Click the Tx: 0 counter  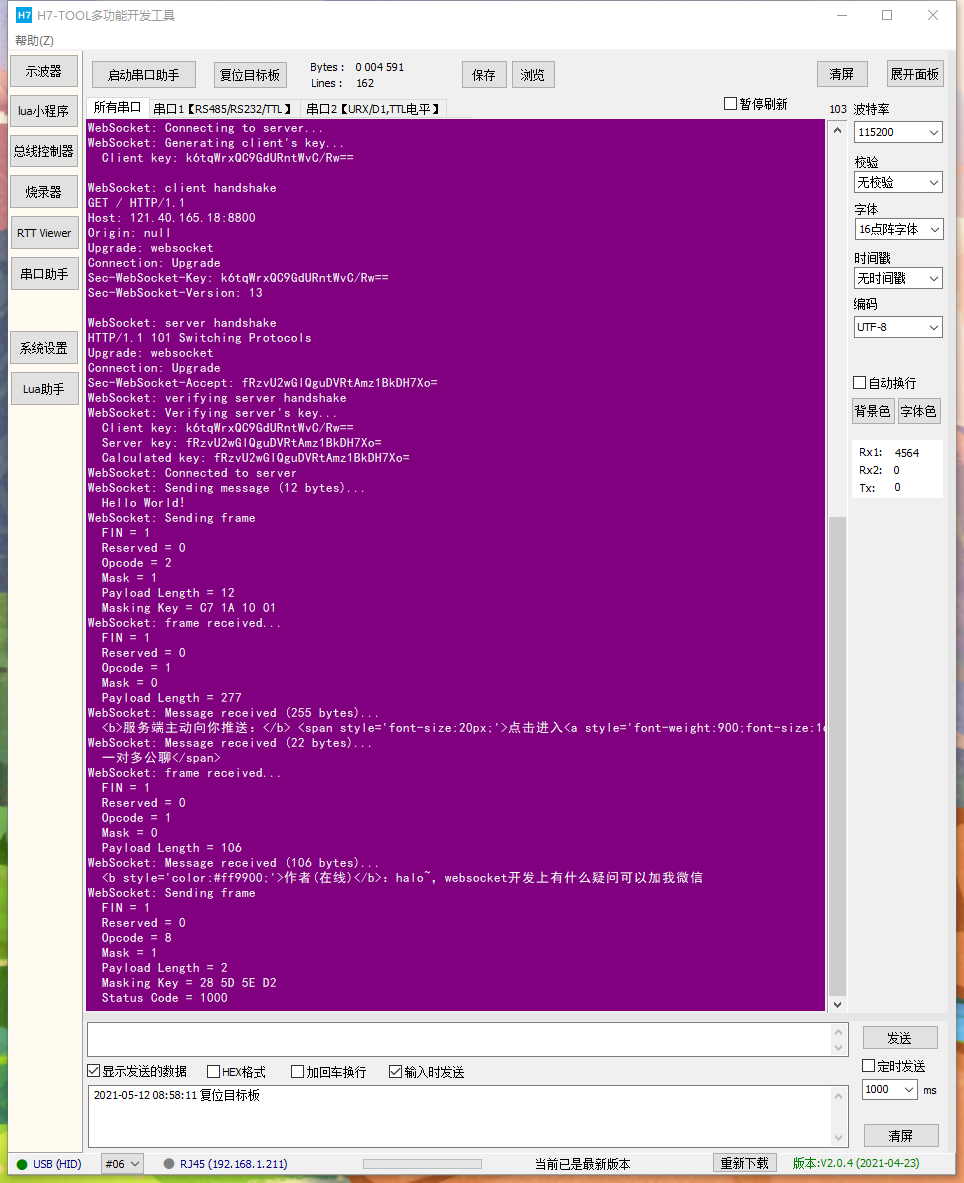point(880,487)
